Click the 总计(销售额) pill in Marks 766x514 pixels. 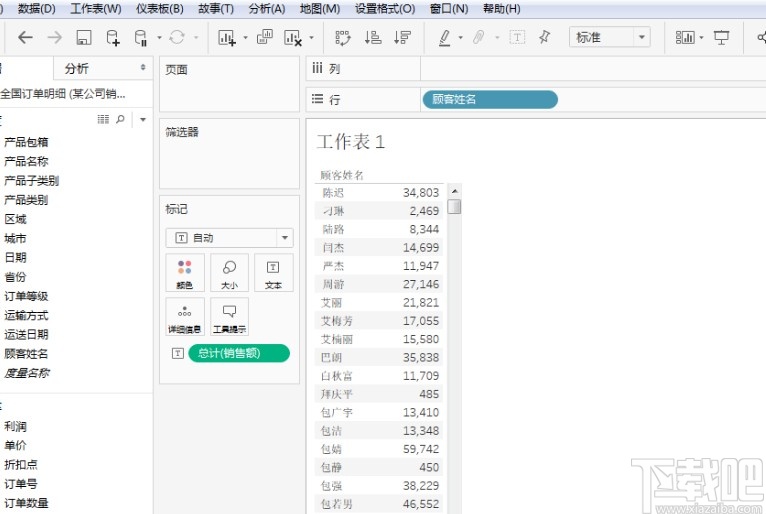click(239, 353)
